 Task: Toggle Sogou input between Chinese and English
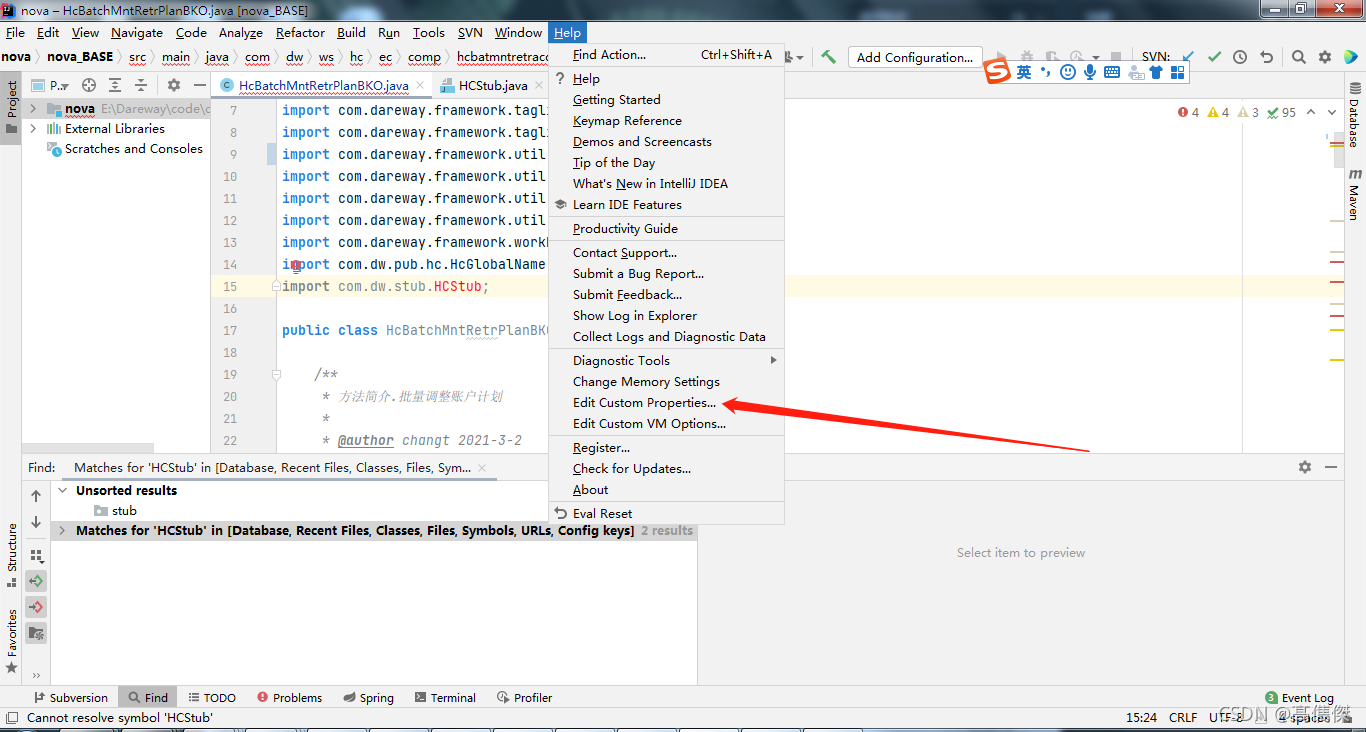click(1024, 72)
